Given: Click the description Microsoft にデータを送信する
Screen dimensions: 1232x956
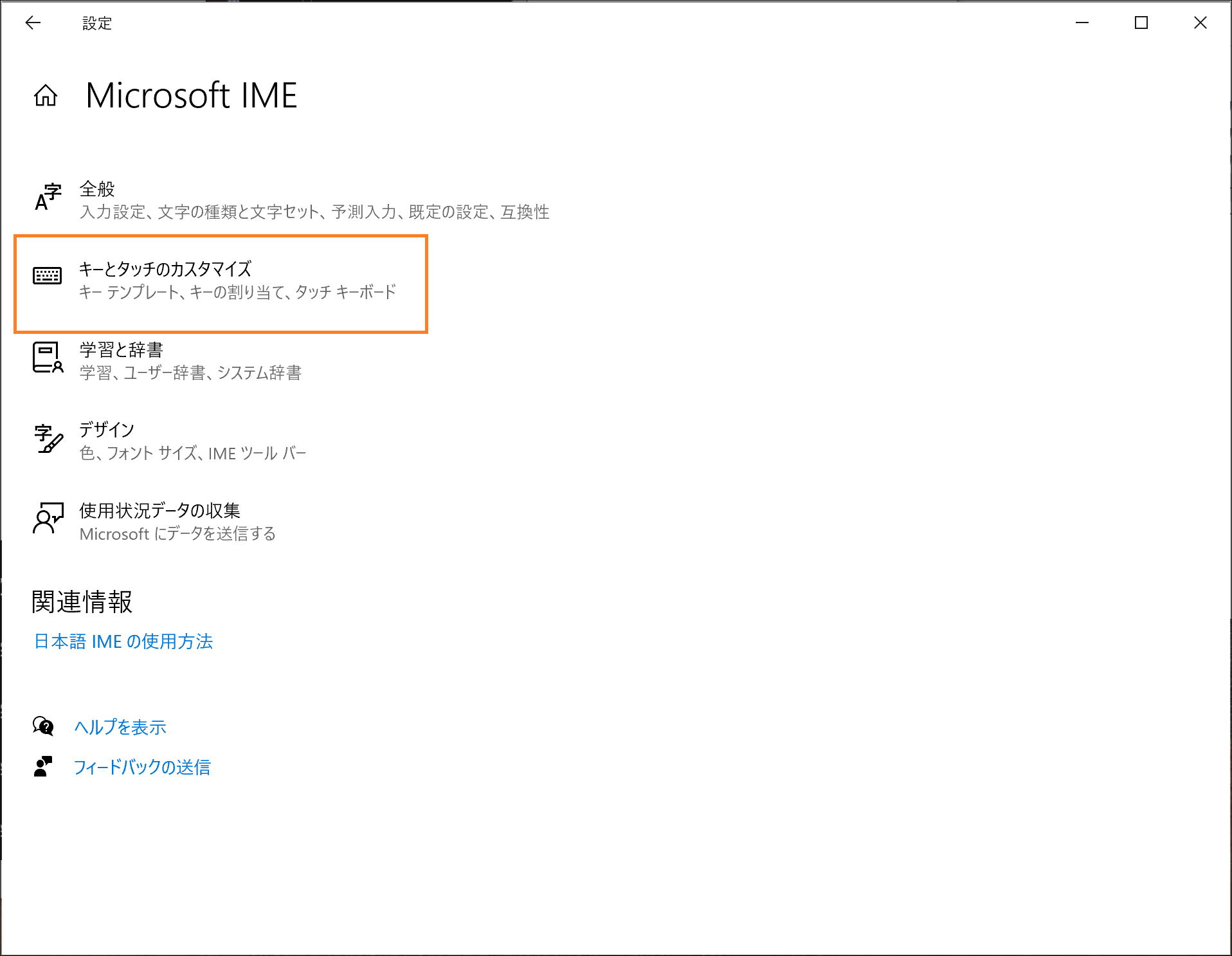Looking at the screenshot, I should 177,533.
